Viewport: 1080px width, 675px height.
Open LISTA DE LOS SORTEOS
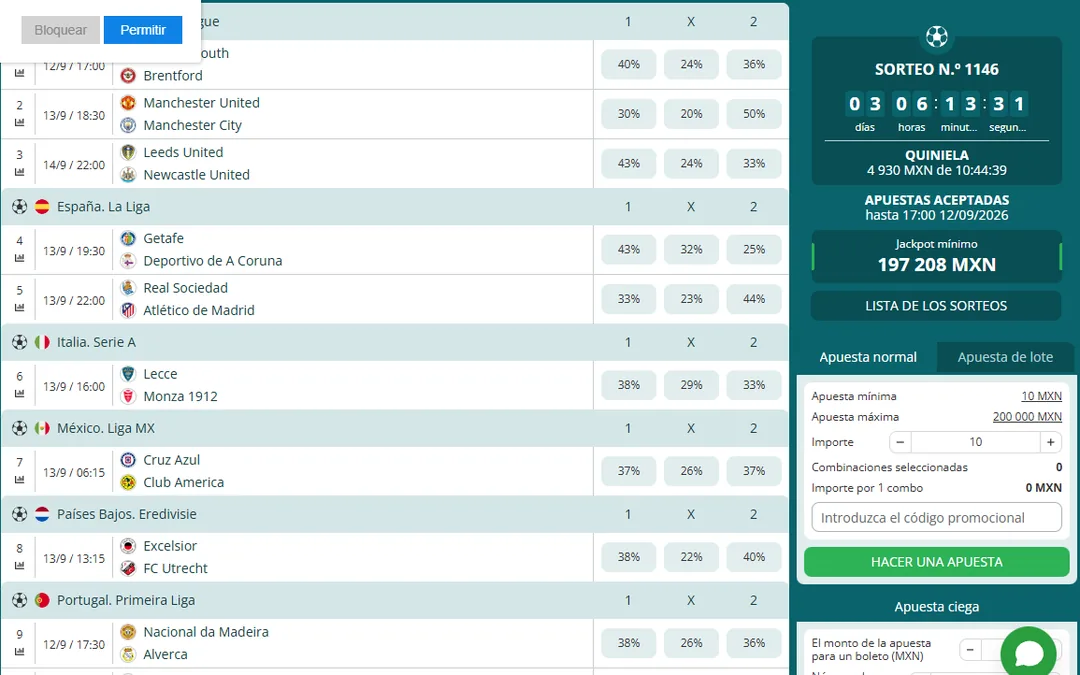936,306
